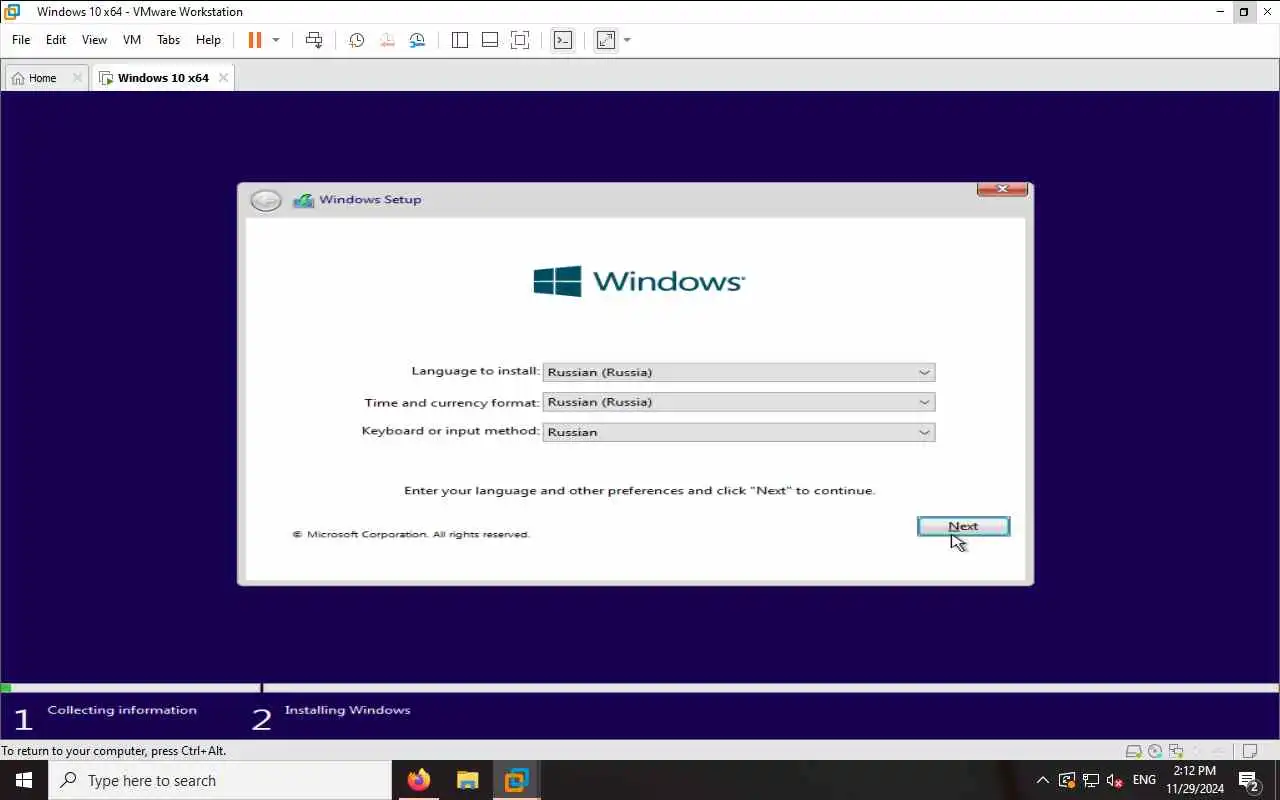The image size is (1280, 800).
Task: Click the taskbar search box
Action: [220, 780]
